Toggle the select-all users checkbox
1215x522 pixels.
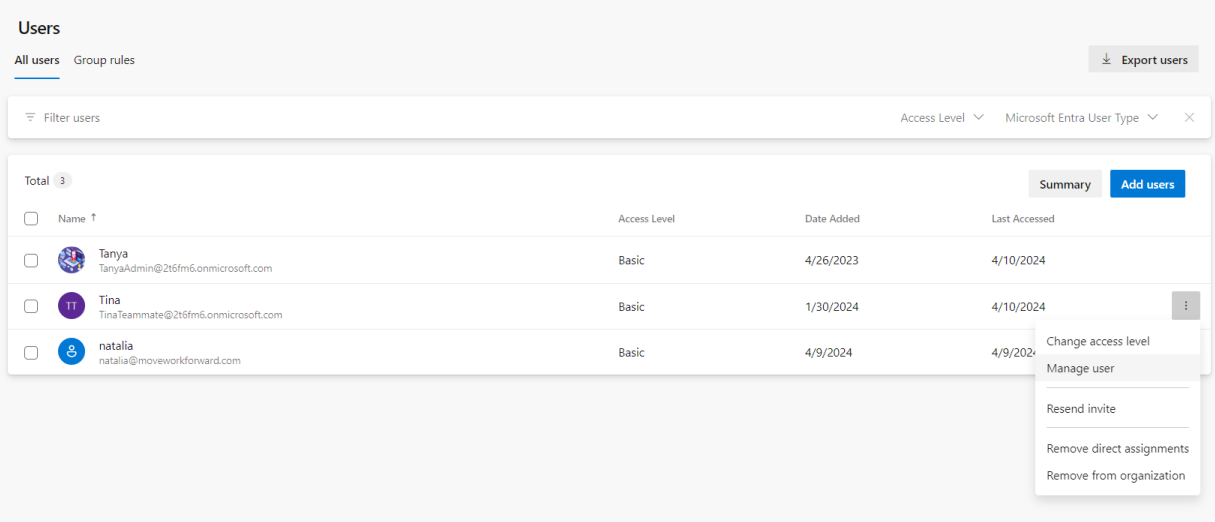31,219
